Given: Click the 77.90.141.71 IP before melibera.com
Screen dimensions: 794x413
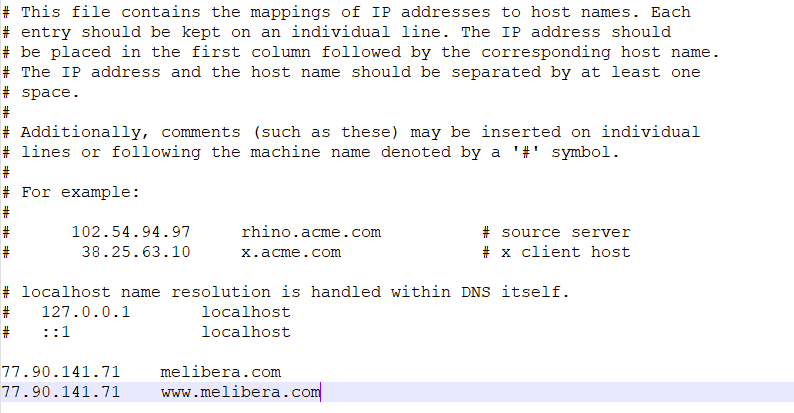Looking at the screenshot, I should point(61,373).
